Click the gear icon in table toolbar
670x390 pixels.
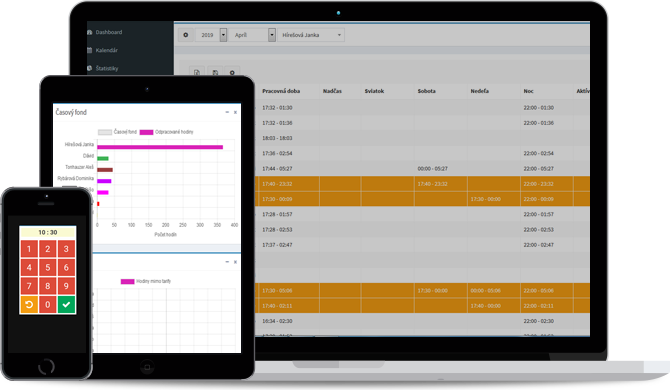[x=232, y=72]
